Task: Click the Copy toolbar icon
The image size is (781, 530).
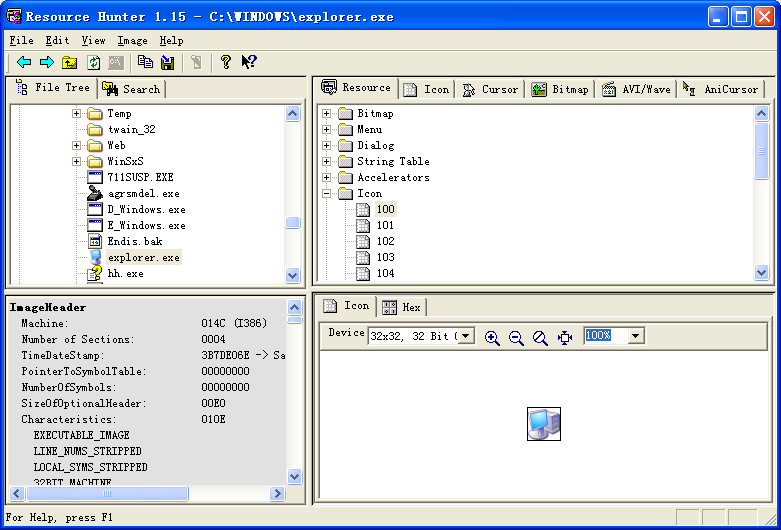Action: 145,62
